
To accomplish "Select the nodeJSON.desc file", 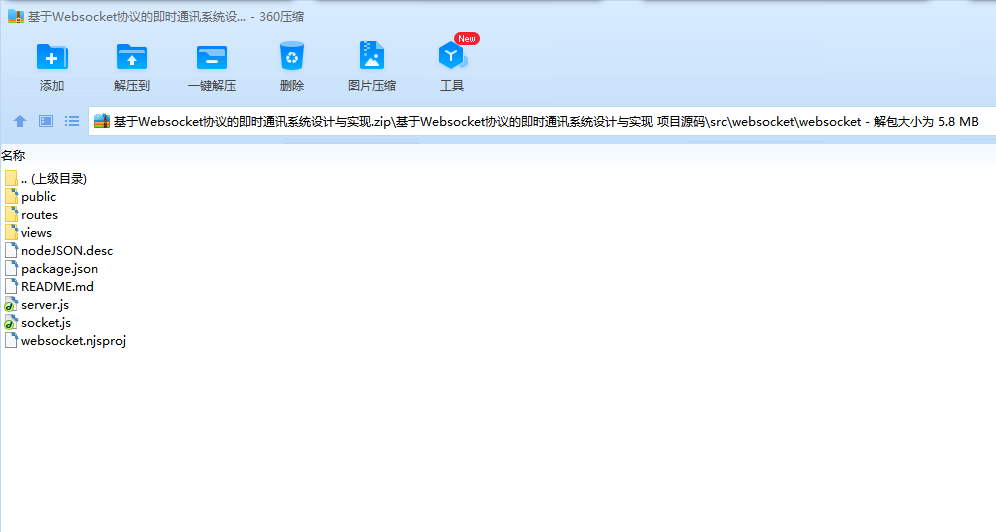I will pos(58,251).
